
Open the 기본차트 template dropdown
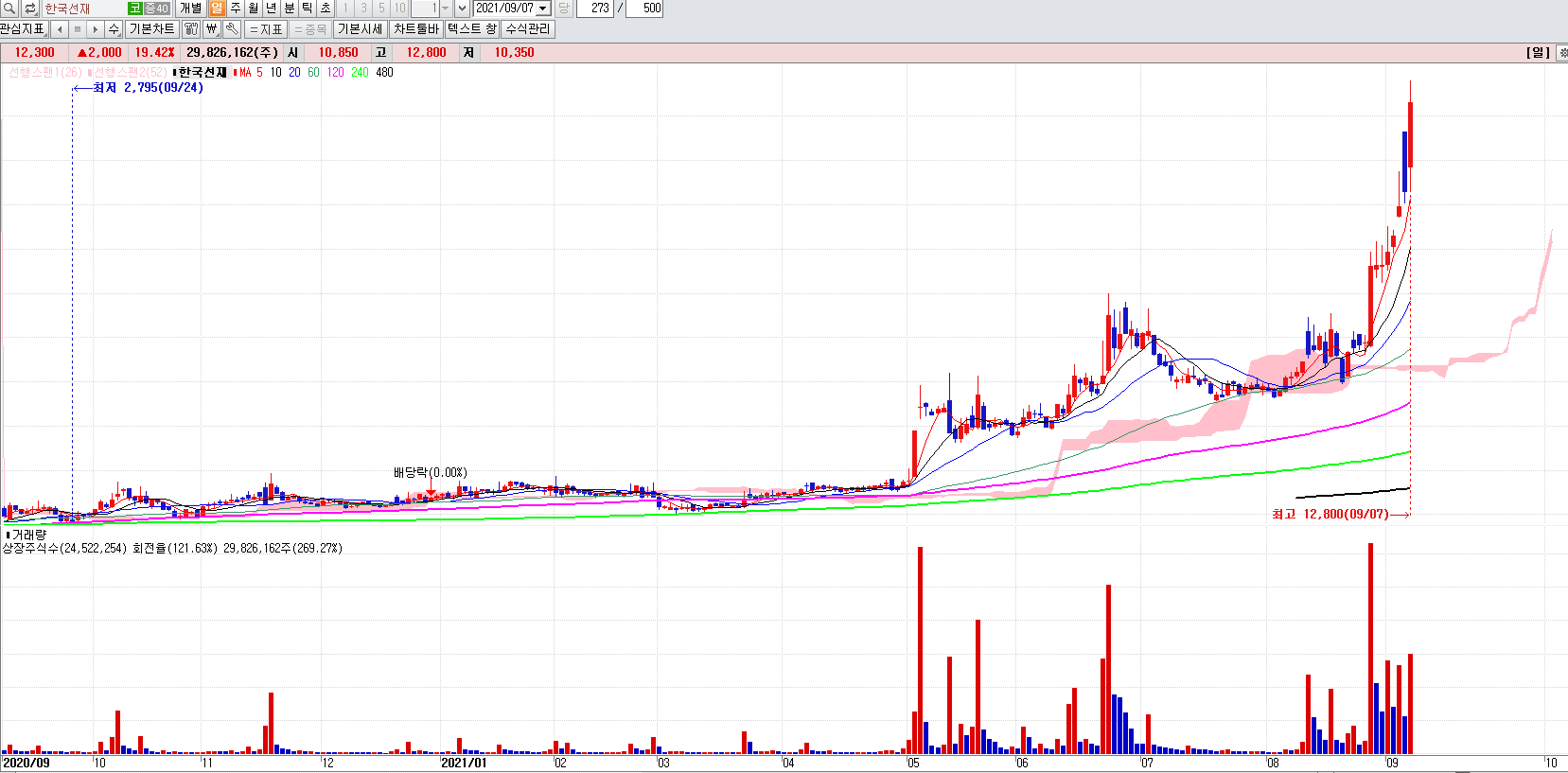(151, 29)
